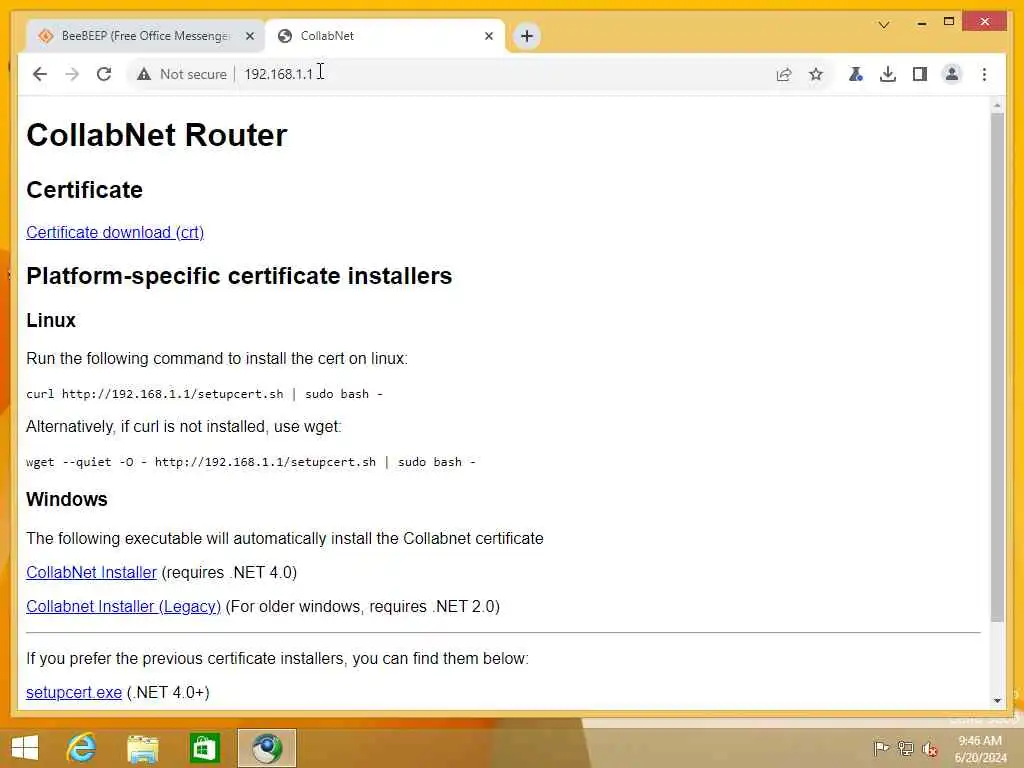Close the CollabNet tab
Screen dimensions: 1024x768
[x=488, y=36]
